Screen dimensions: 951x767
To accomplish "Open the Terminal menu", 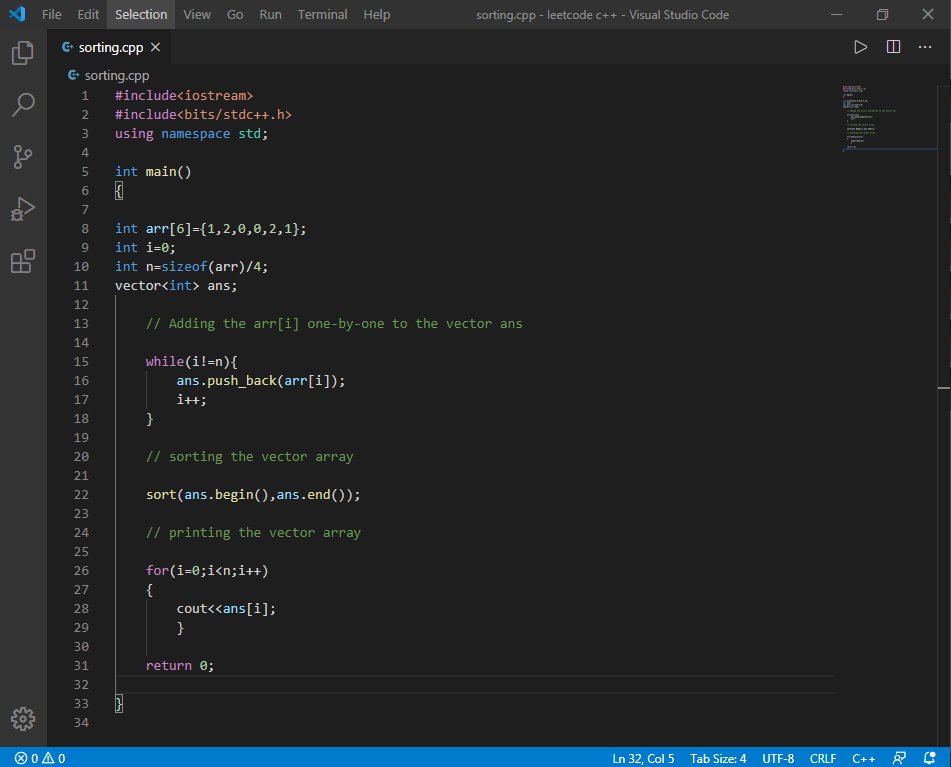I will tap(322, 15).
